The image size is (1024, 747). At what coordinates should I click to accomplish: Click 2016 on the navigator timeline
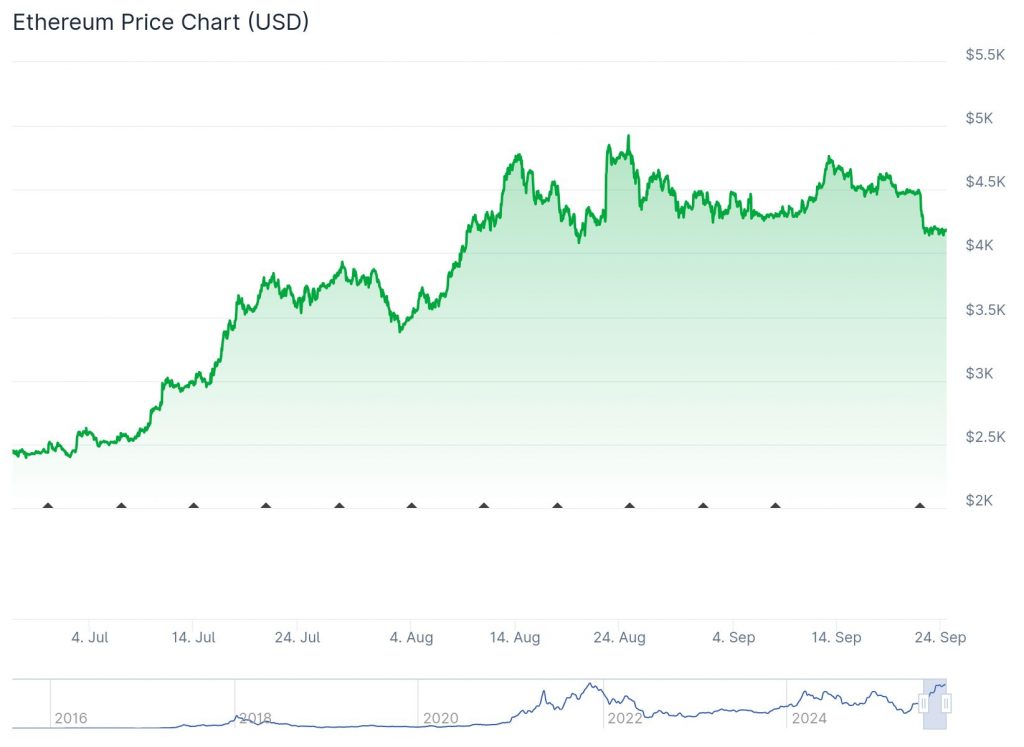tap(70, 718)
